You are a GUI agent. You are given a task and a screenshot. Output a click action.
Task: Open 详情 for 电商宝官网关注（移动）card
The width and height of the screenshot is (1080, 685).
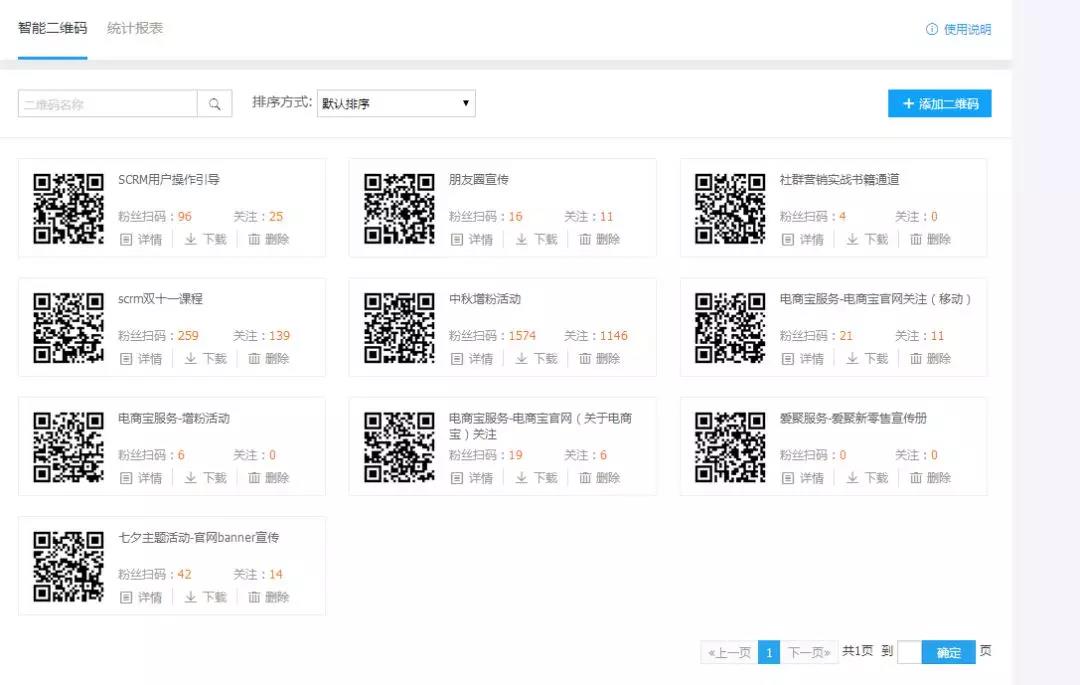pos(803,358)
